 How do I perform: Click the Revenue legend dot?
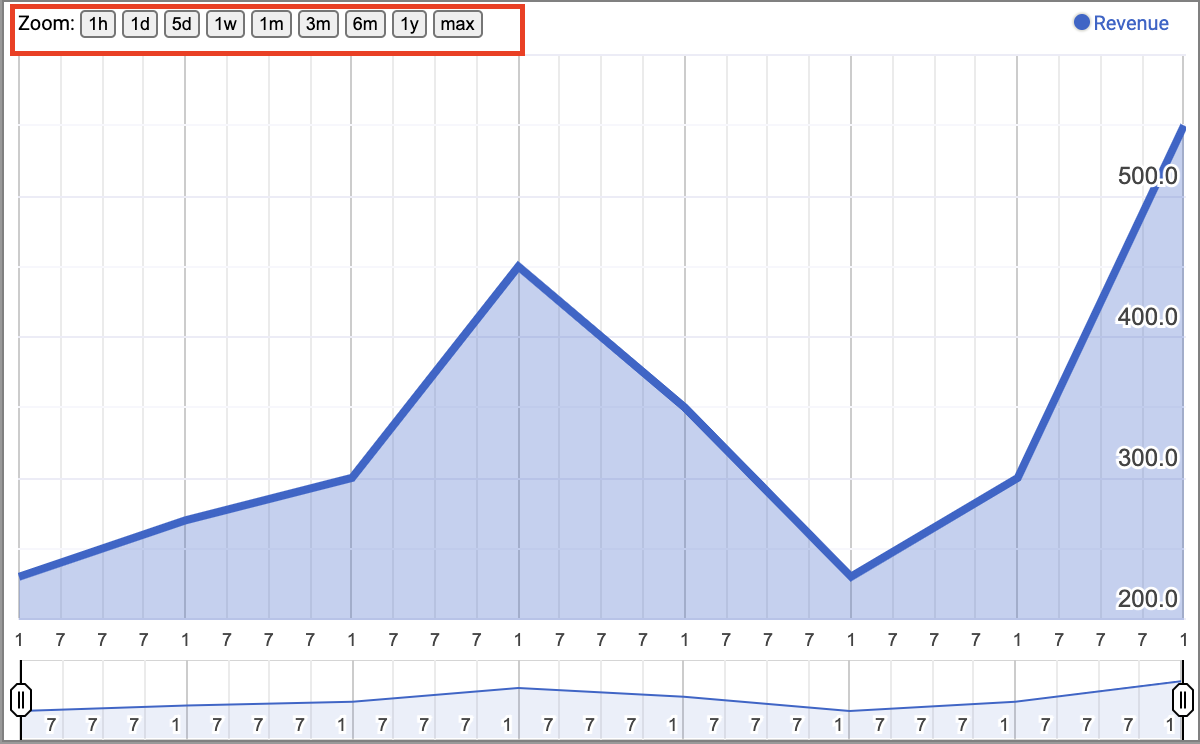coord(1081,23)
